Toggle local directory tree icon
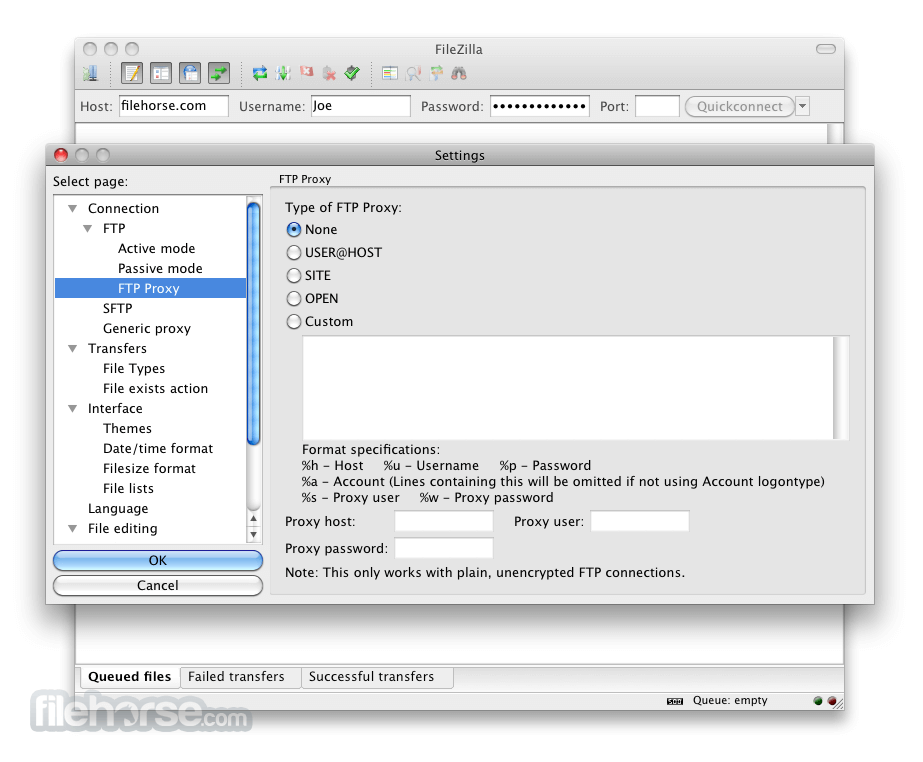The height and width of the screenshot is (762, 923). tap(161, 74)
